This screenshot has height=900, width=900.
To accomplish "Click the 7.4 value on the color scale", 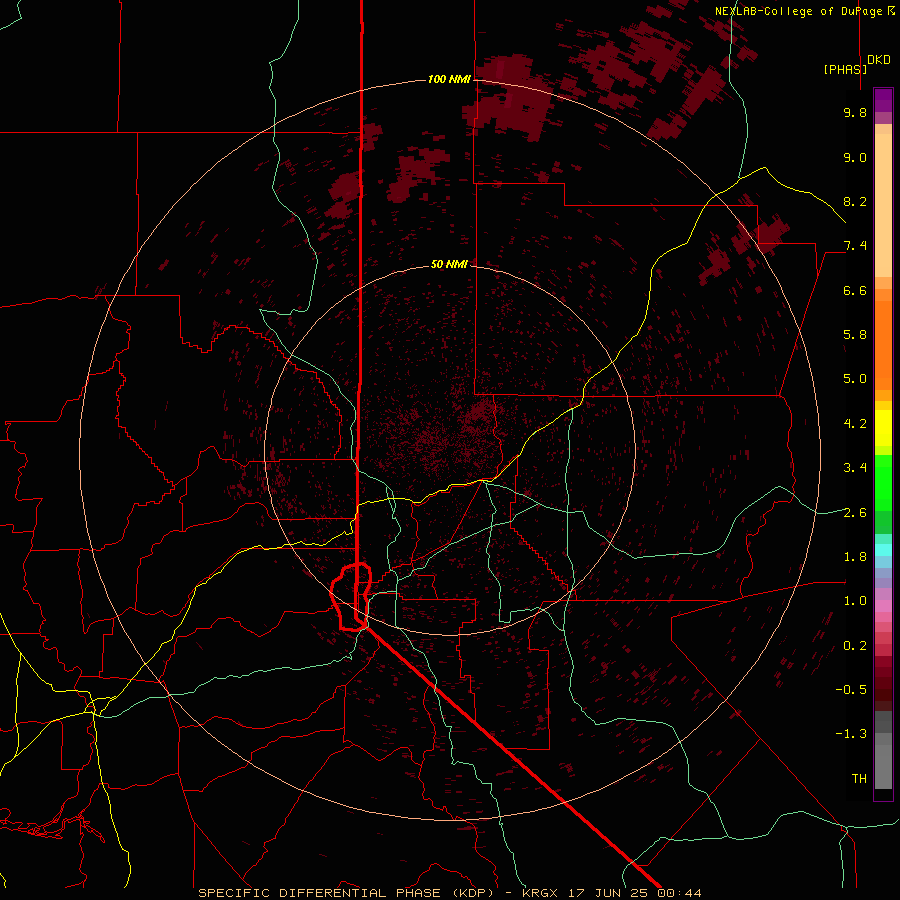I will [x=855, y=246].
